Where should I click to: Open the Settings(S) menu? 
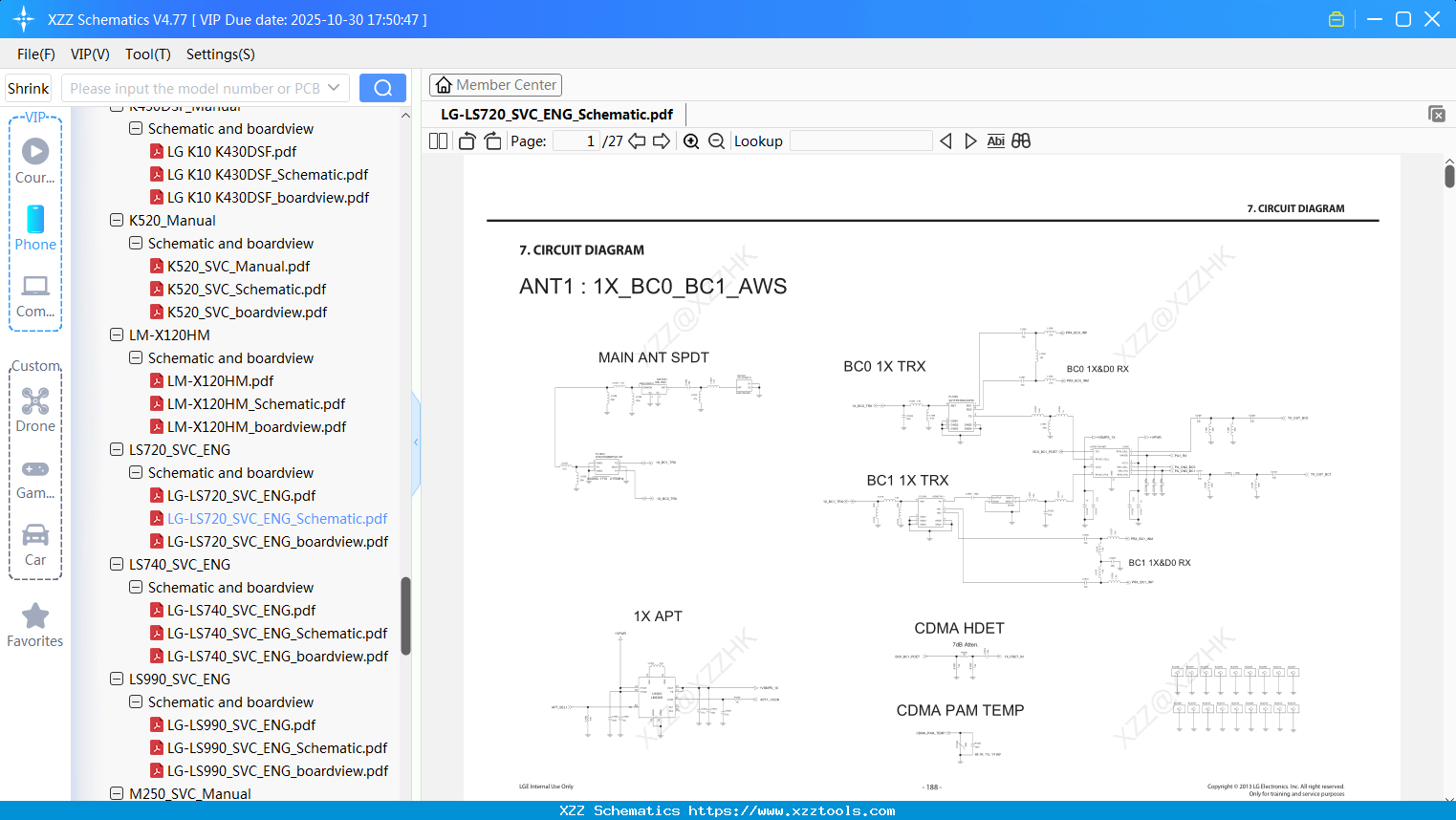click(x=220, y=54)
